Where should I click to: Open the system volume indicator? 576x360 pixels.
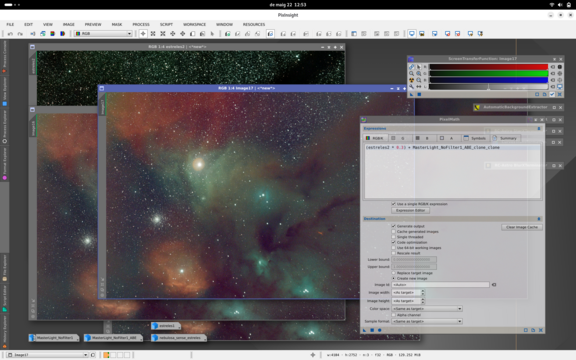pos(560,5)
